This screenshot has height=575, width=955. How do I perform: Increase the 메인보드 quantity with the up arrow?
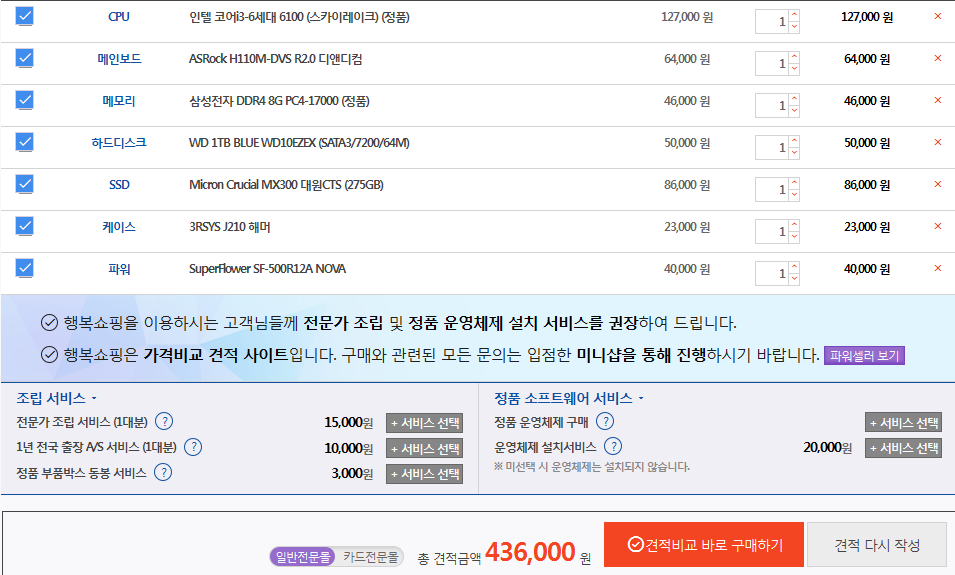[794, 55]
